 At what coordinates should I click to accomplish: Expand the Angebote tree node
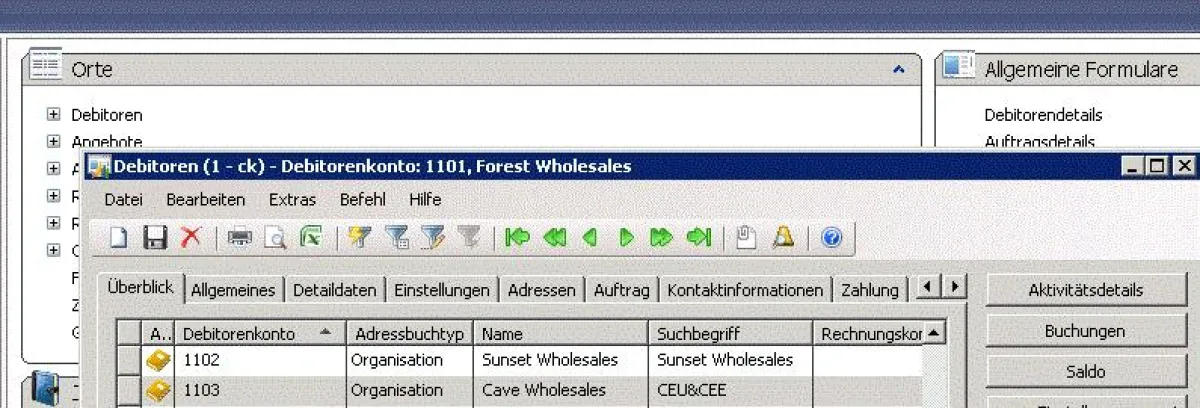[54, 142]
